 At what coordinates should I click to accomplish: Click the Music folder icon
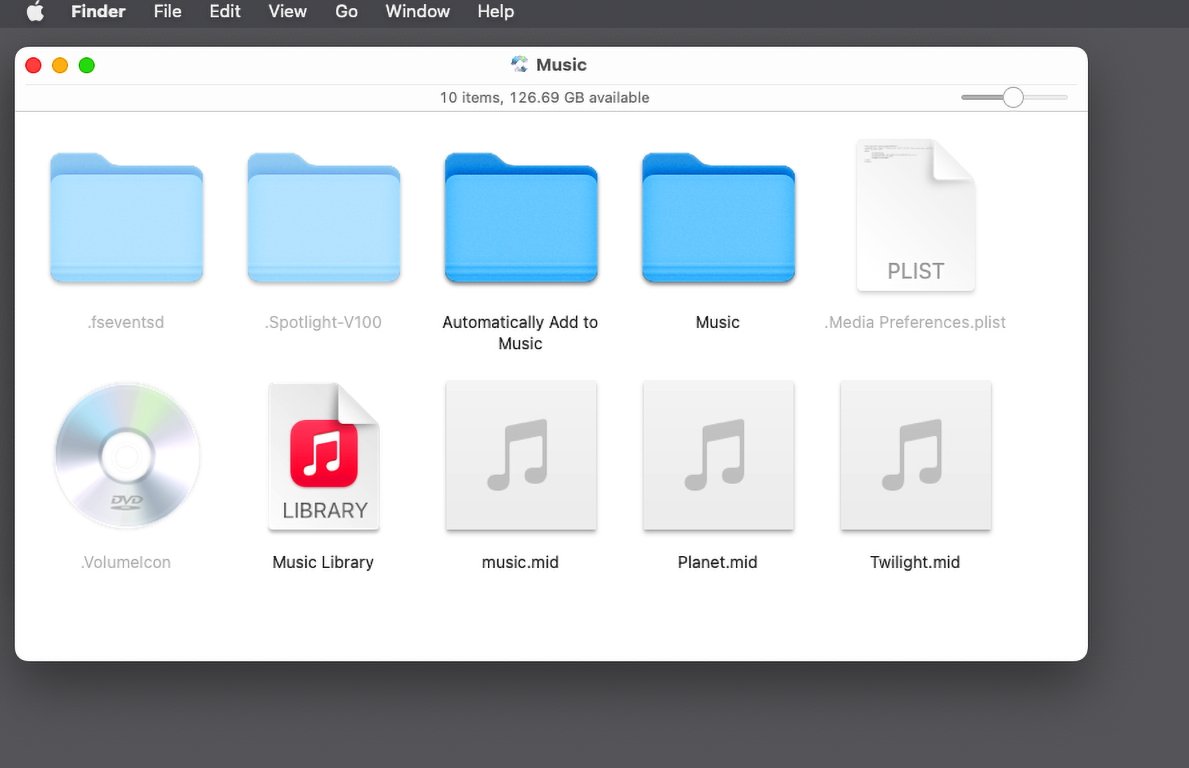(717, 218)
